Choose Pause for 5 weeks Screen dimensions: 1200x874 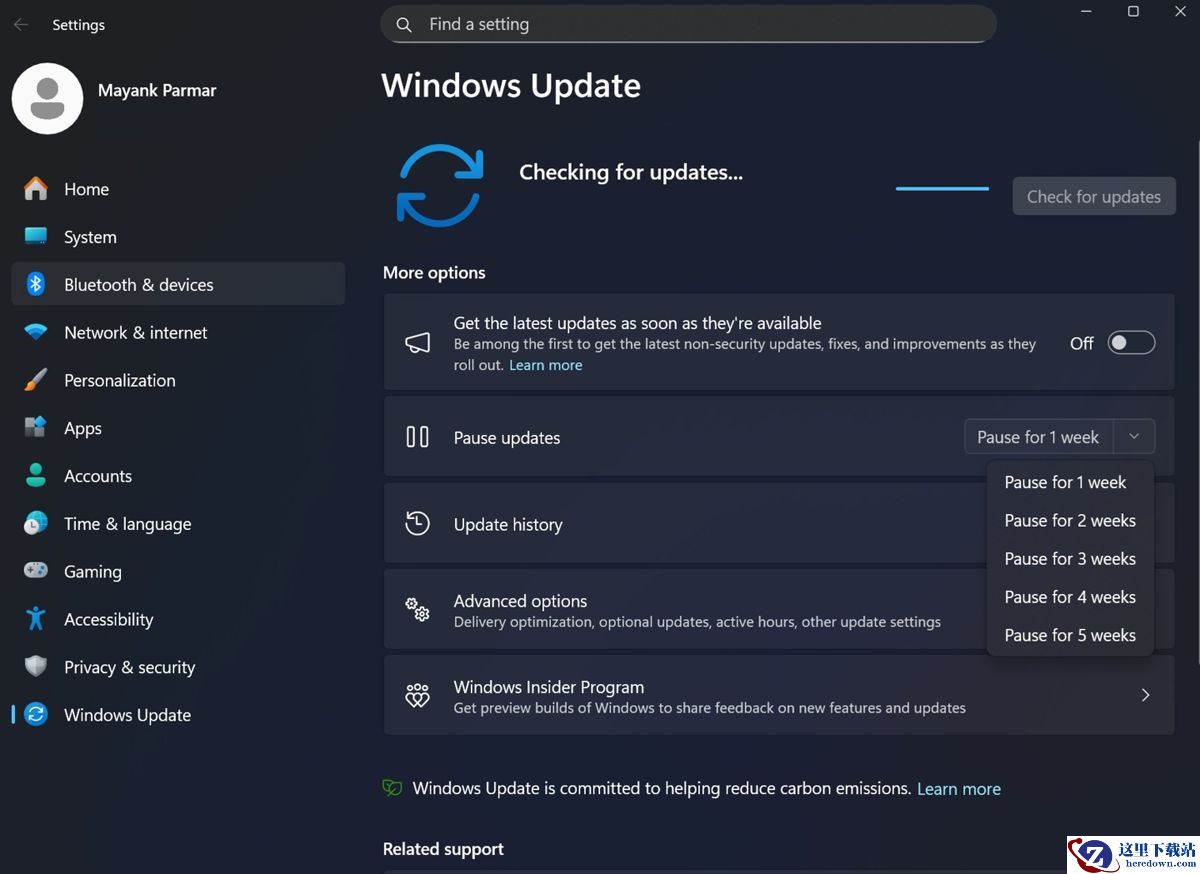click(1070, 635)
